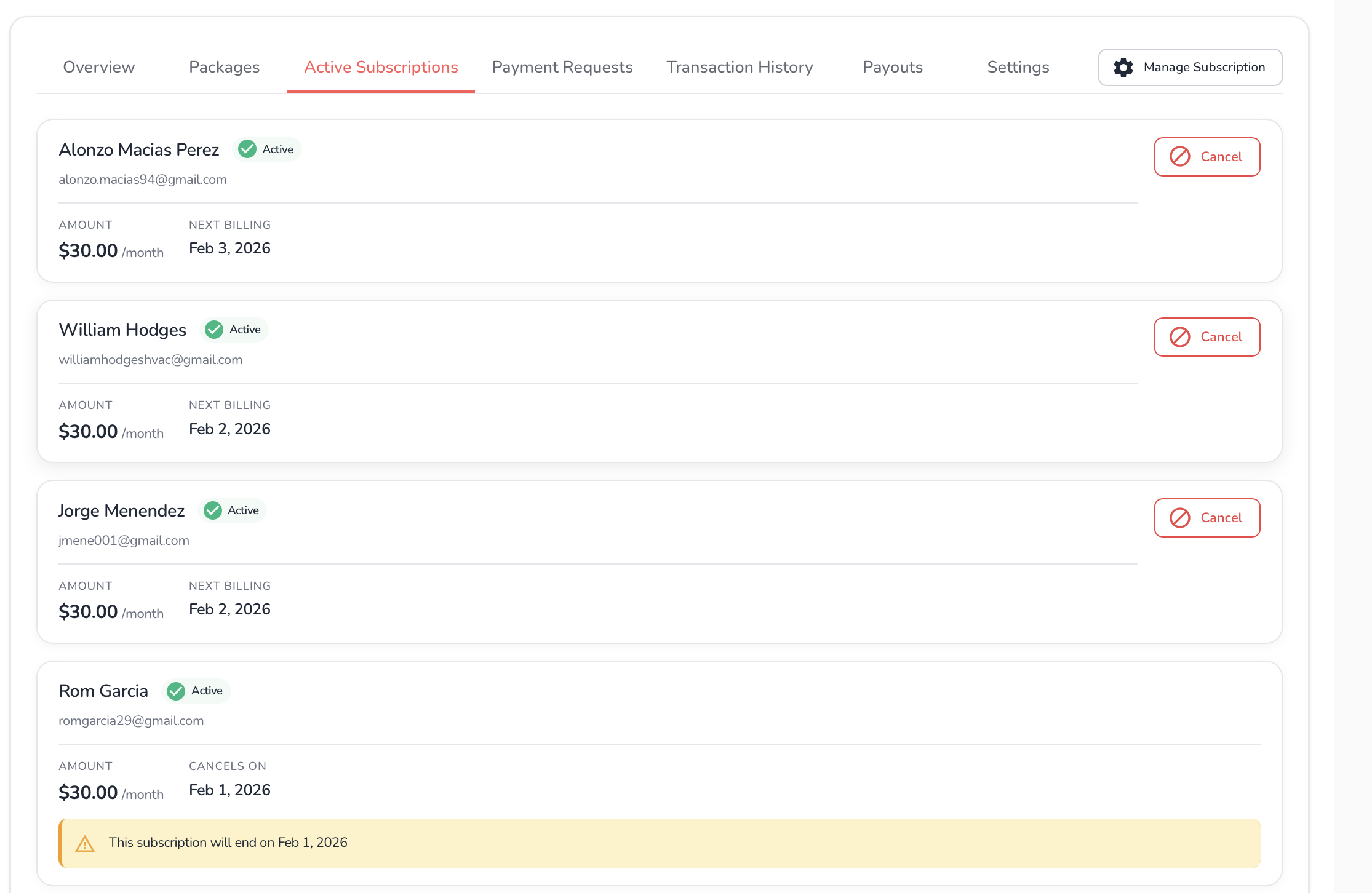Screen dimensions: 1372x893
Task: Open the Transaction History tab
Action: tap(740, 67)
